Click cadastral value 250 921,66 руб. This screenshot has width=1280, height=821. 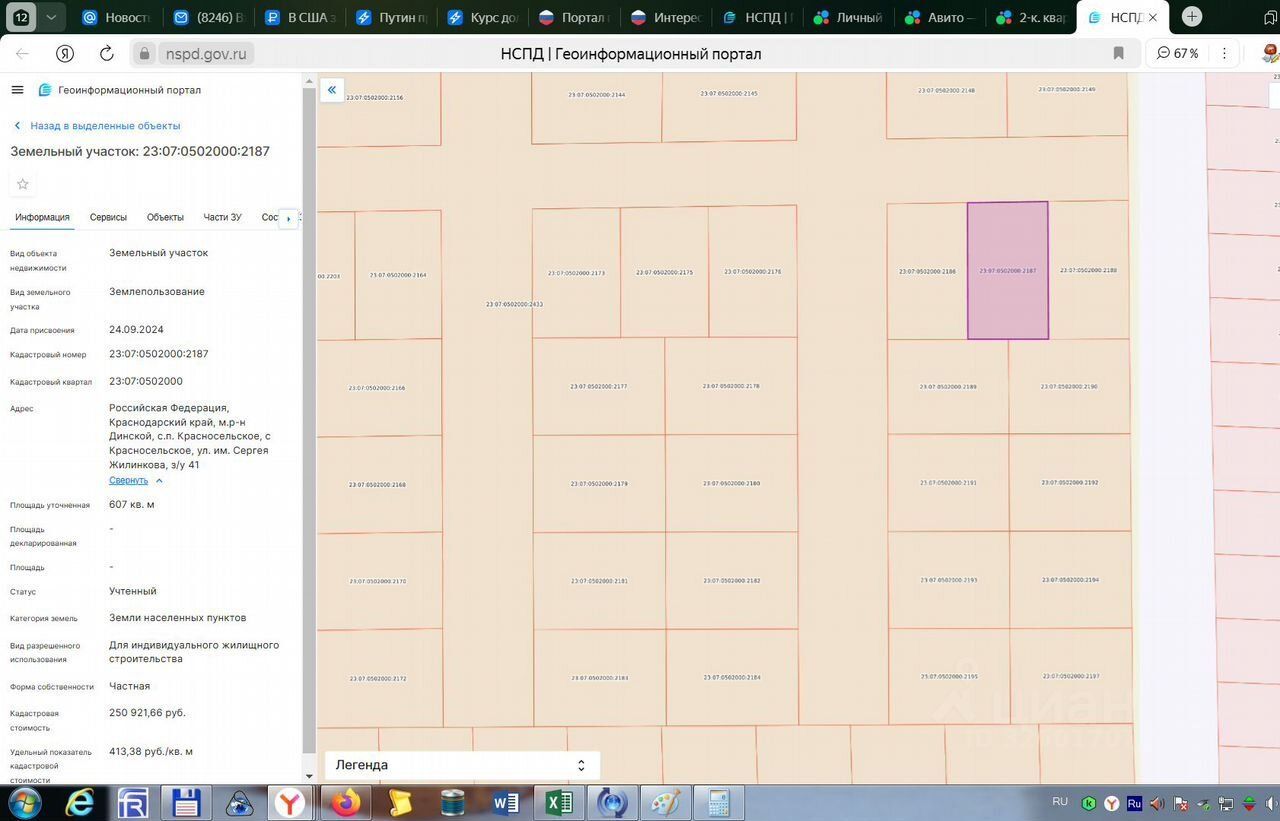tap(147, 713)
